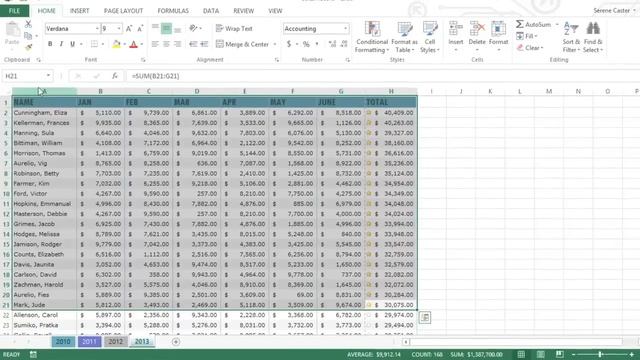This screenshot has height=360, width=640.
Task: Click the Paste clipboard icon
Action: pos(12,30)
